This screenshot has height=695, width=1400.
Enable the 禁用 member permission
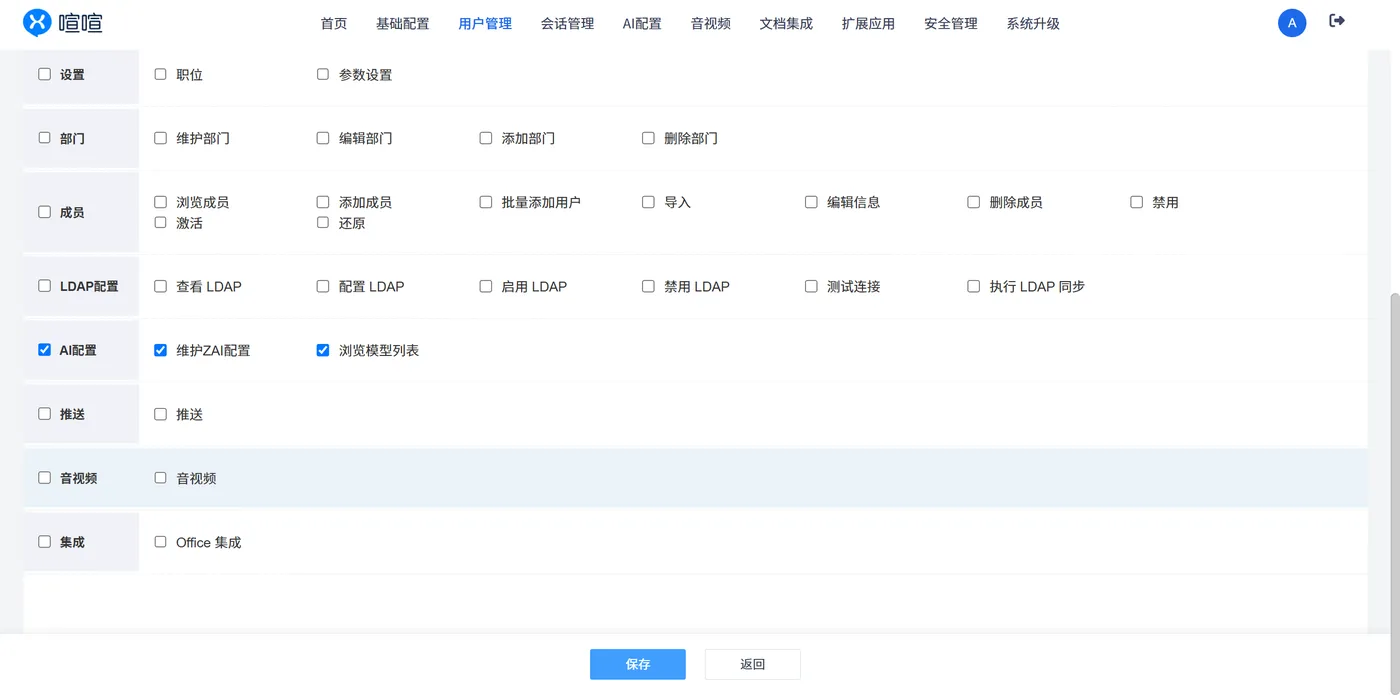1136,202
